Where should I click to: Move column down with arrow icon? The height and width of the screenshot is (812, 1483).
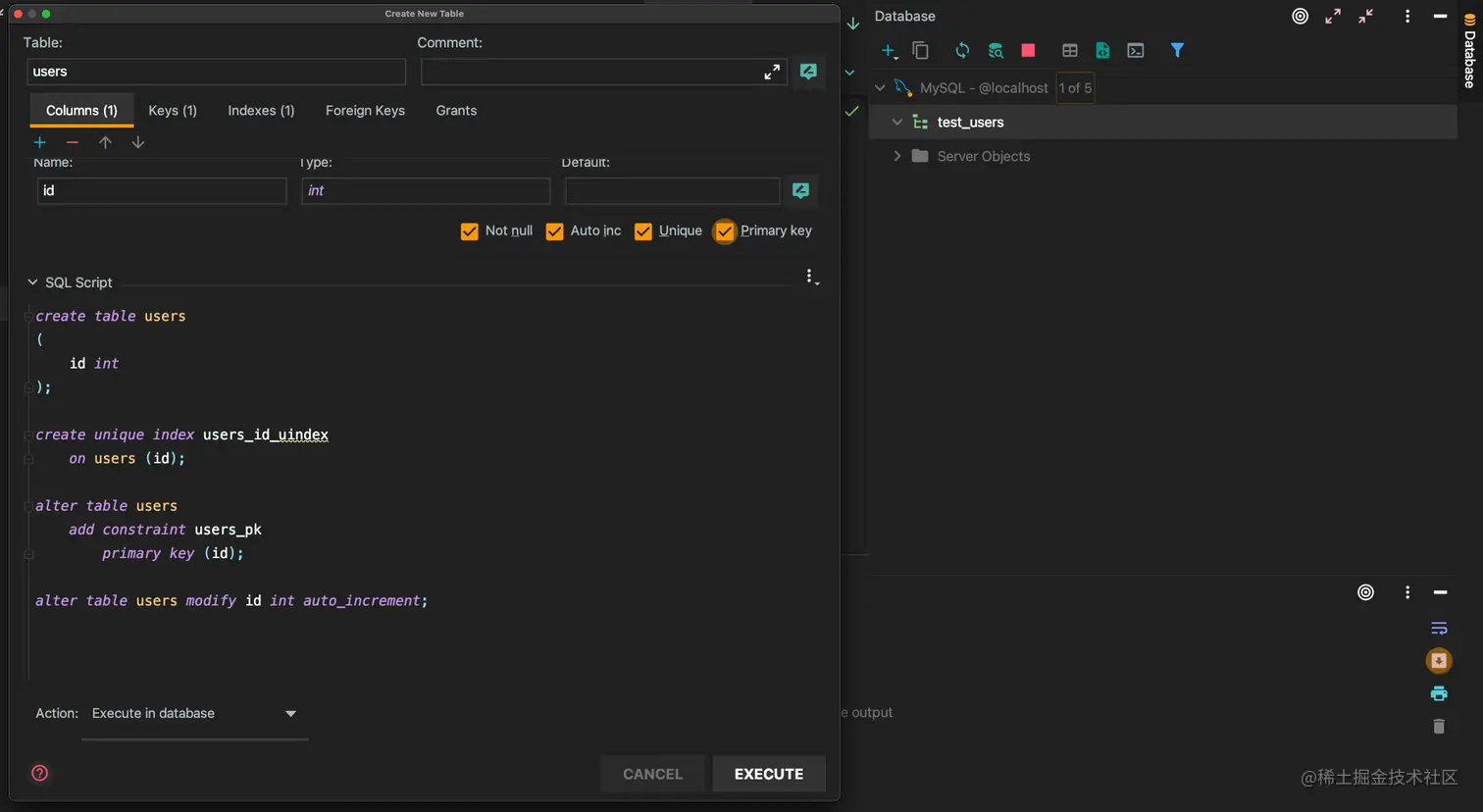click(138, 142)
